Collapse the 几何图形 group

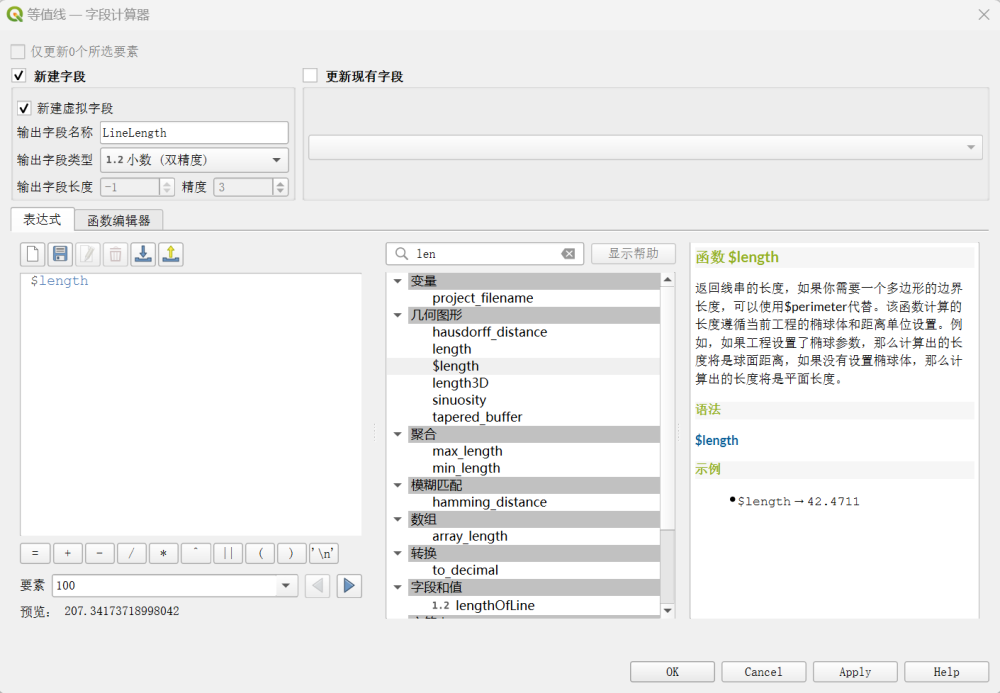[x=397, y=315]
